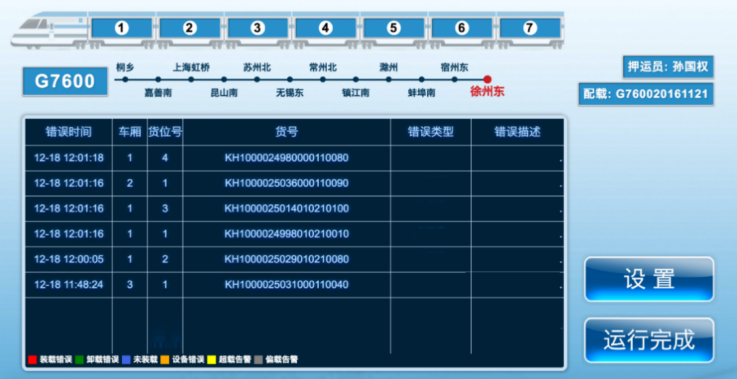Select train carriage number 7
The height and width of the screenshot is (379, 737).
[530, 28]
